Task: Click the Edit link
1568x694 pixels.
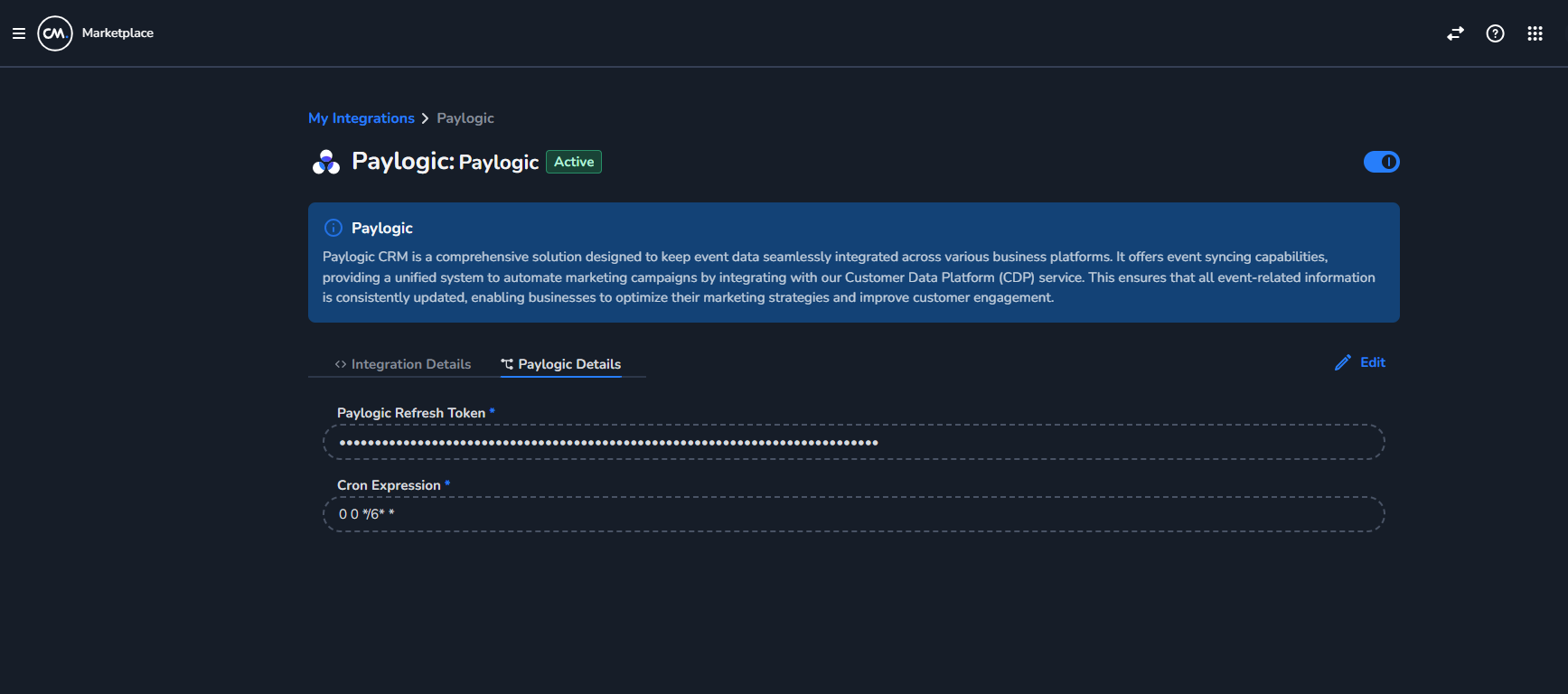Action: pyautogui.click(x=1373, y=362)
